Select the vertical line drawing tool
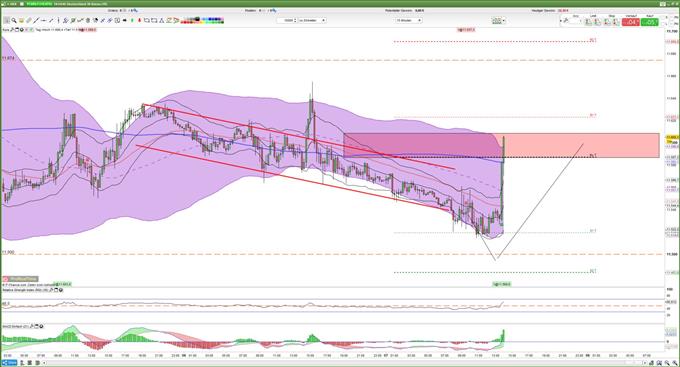The width and height of the screenshot is (680, 367). pos(59,20)
